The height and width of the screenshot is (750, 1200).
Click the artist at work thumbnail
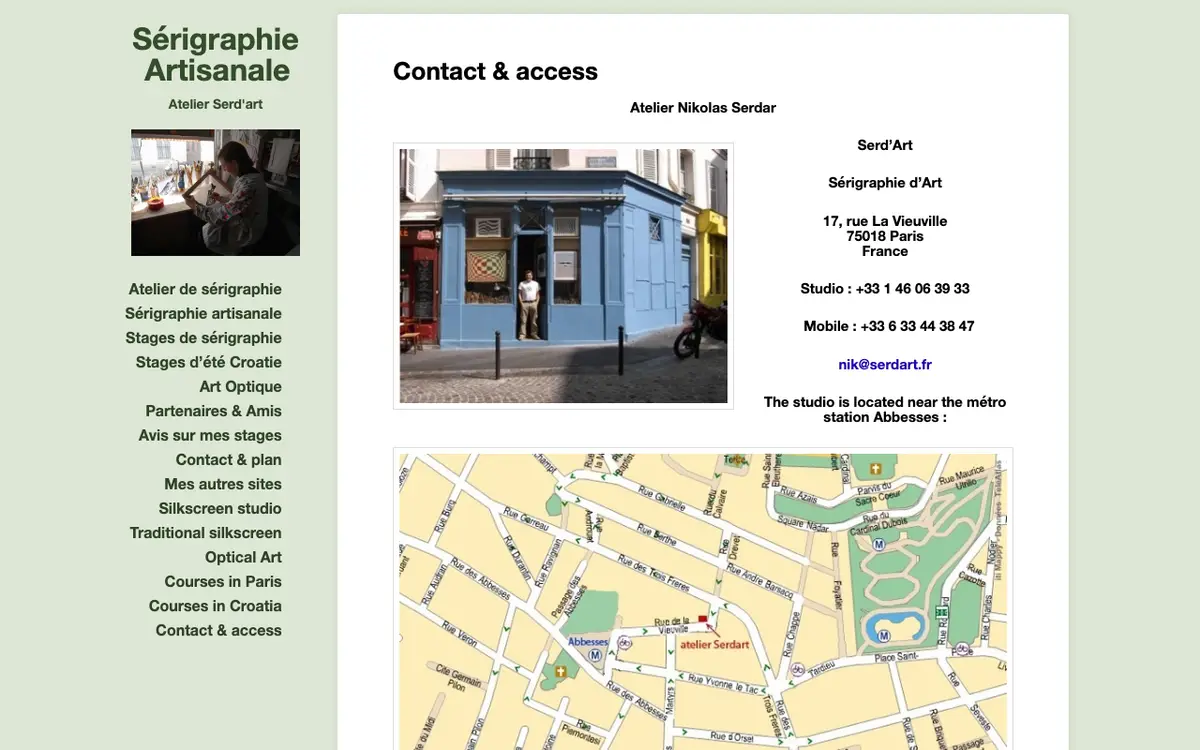pos(215,192)
